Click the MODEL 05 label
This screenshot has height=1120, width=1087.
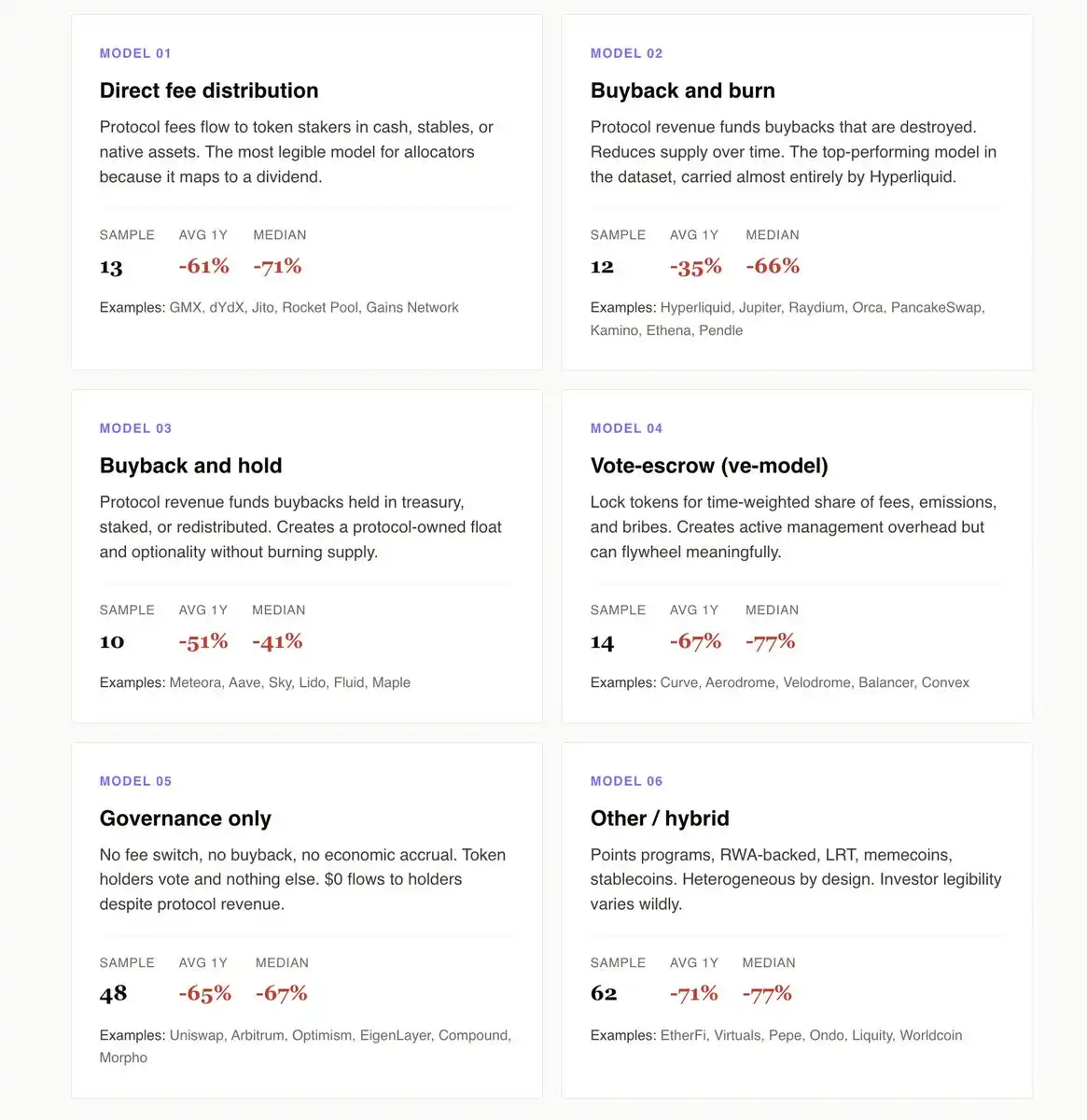[x=135, y=781]
